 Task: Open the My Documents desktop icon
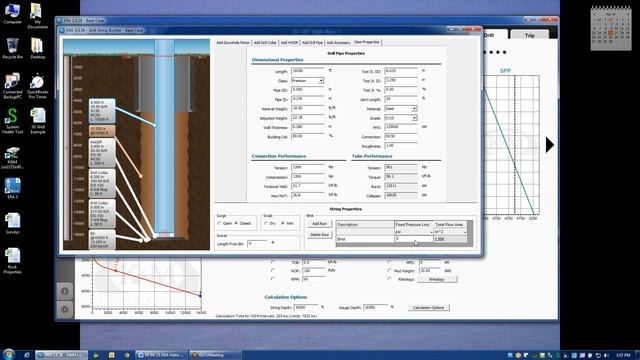[37, 16]
